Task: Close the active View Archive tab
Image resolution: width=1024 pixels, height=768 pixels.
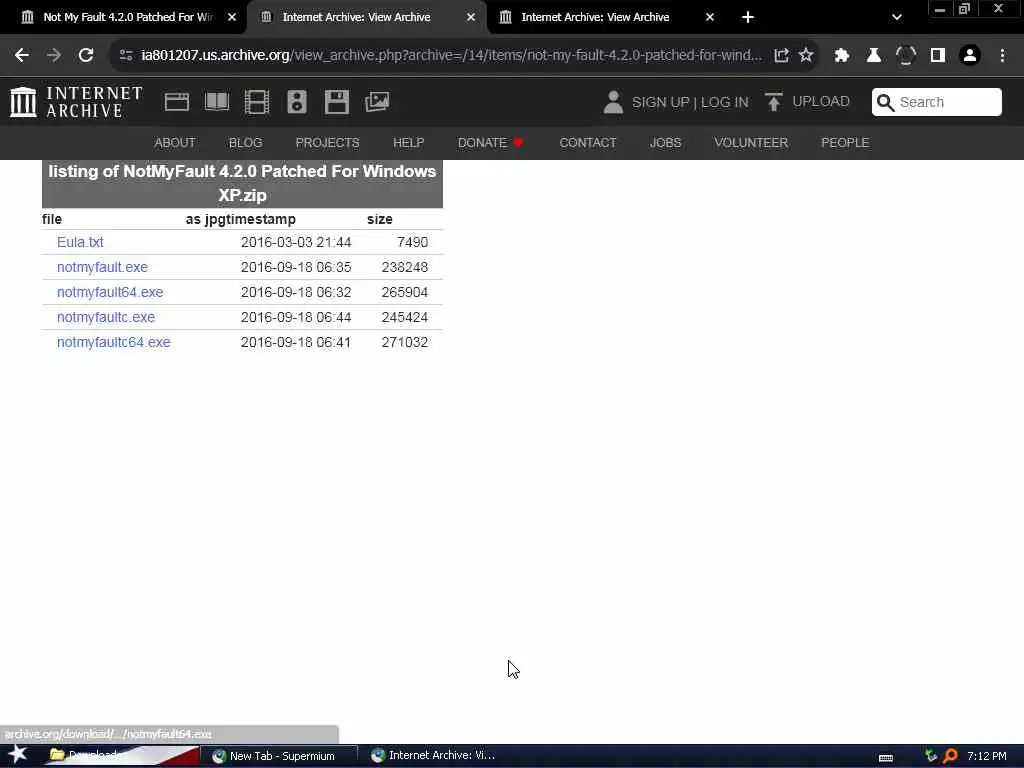Action: click(x=471, y=17)
